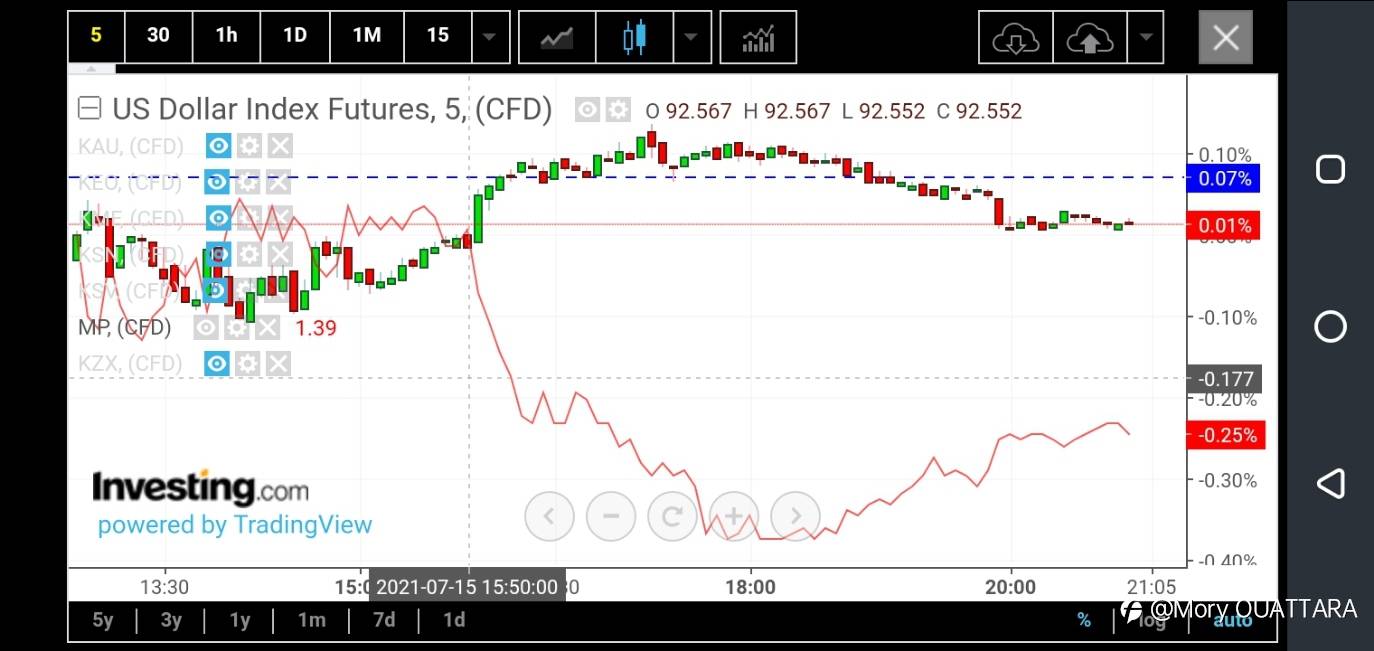Viewport: 1374px width, 651px height.
Task: Select the 7d range button
Action: [x=383, y=620]
